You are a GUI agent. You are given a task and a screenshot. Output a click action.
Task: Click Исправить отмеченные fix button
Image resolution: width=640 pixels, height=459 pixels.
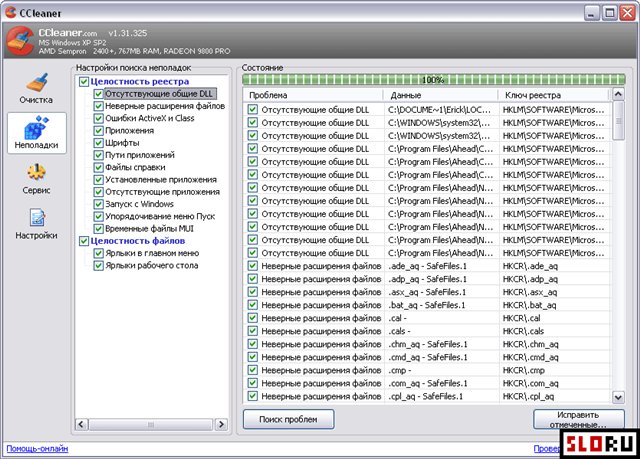(579, 419)
